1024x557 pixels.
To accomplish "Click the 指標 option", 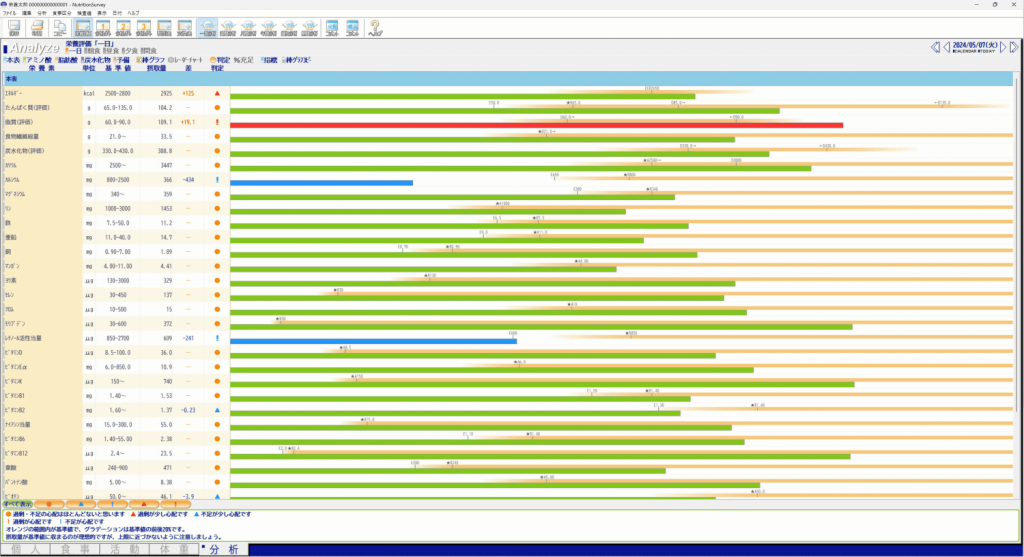I will tap(270, 60).
